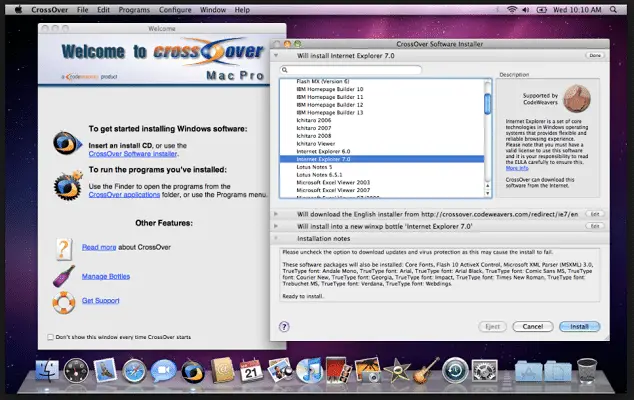Open System Preferences gear icon in dock
The image size is (634, 400).
pos(484,370)
